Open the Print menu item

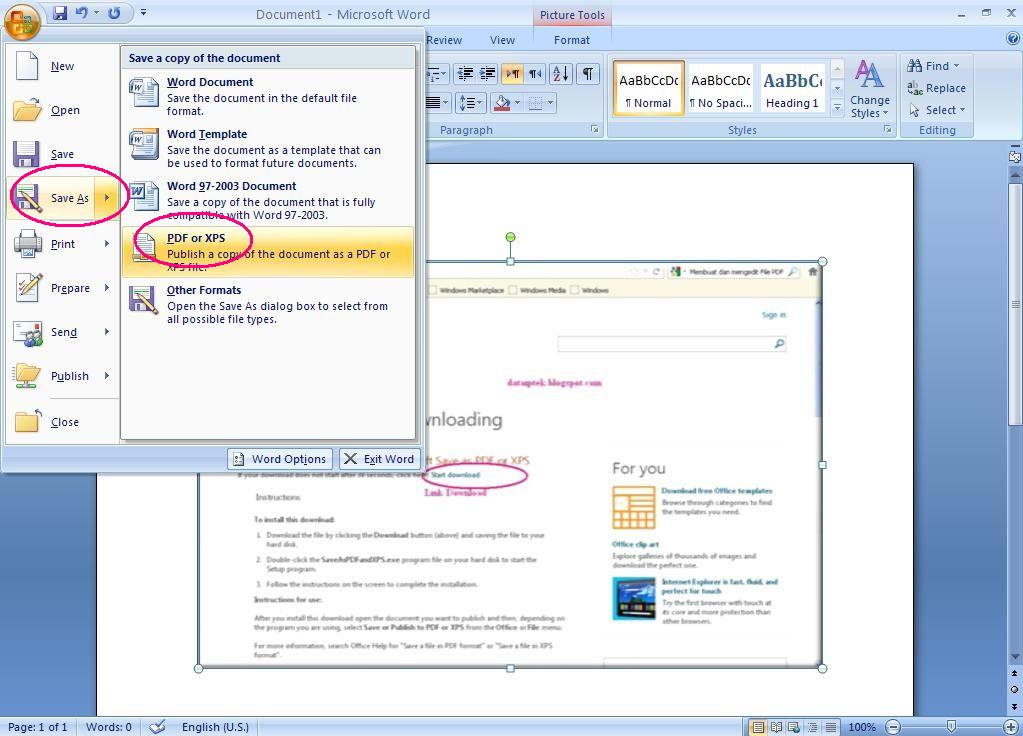tap(60, 243)
